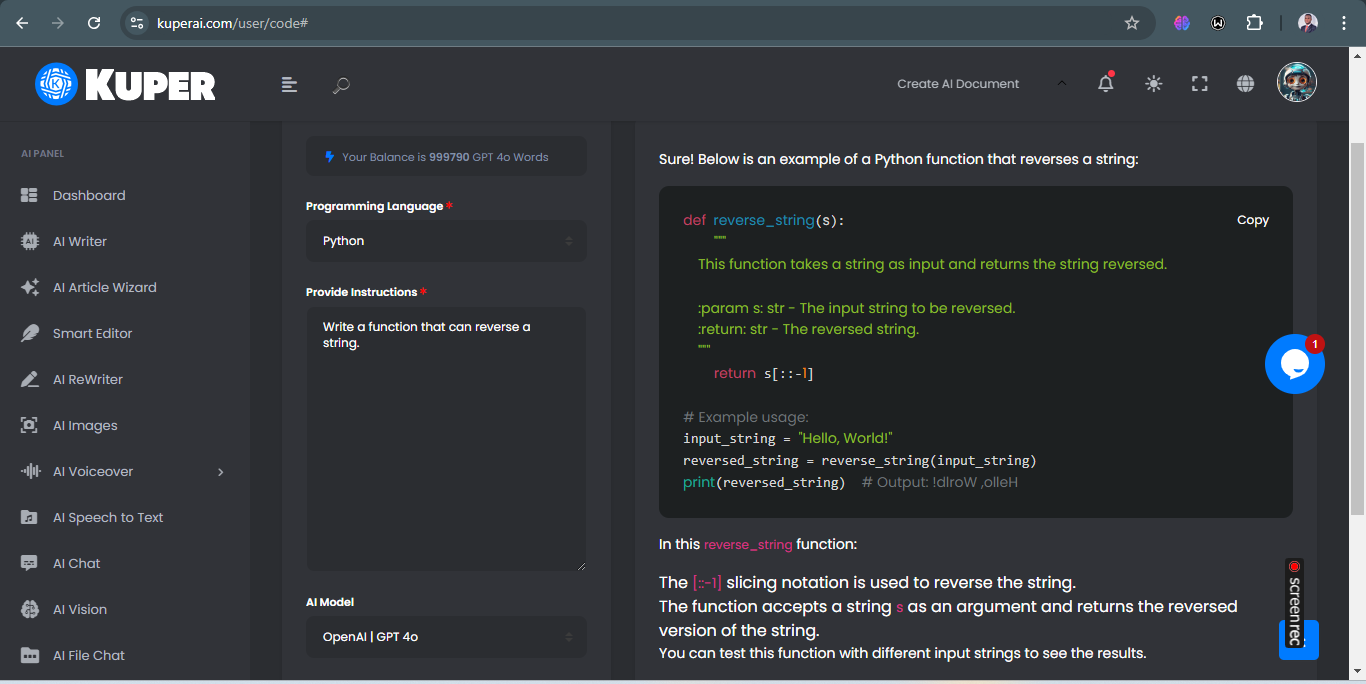Click the Kuper logo
Image resolution: width=1366 pixels, height=684 pixels.
(x=126, y=85)
